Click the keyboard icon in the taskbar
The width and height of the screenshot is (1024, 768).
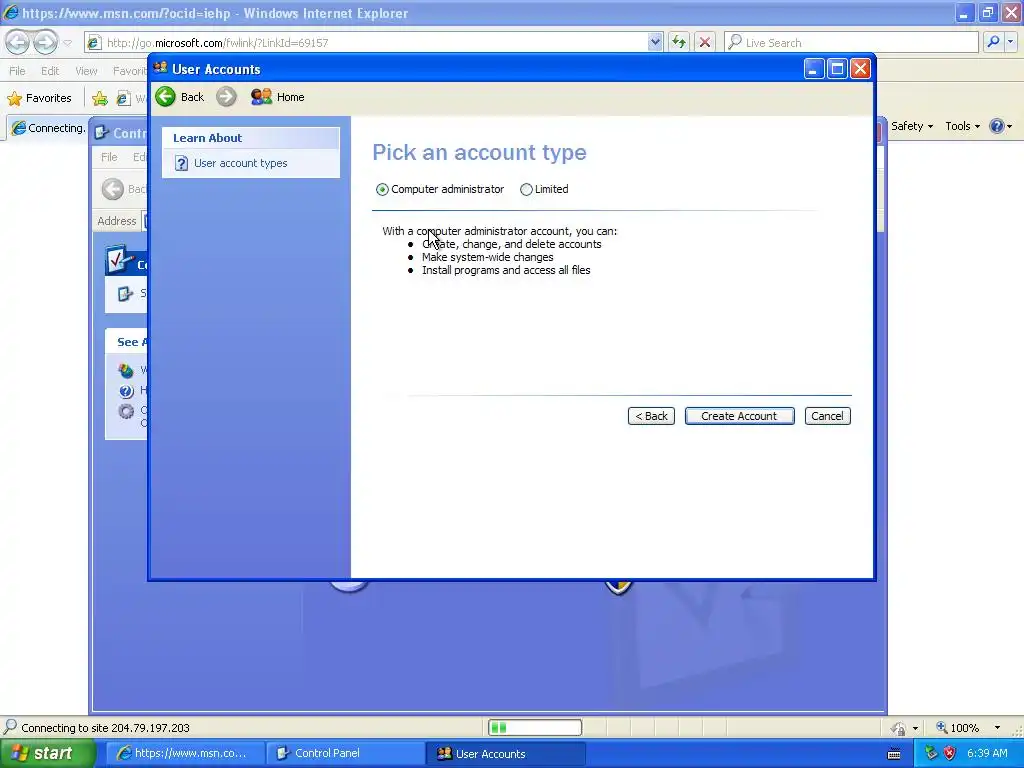click(x=894, y=754)
